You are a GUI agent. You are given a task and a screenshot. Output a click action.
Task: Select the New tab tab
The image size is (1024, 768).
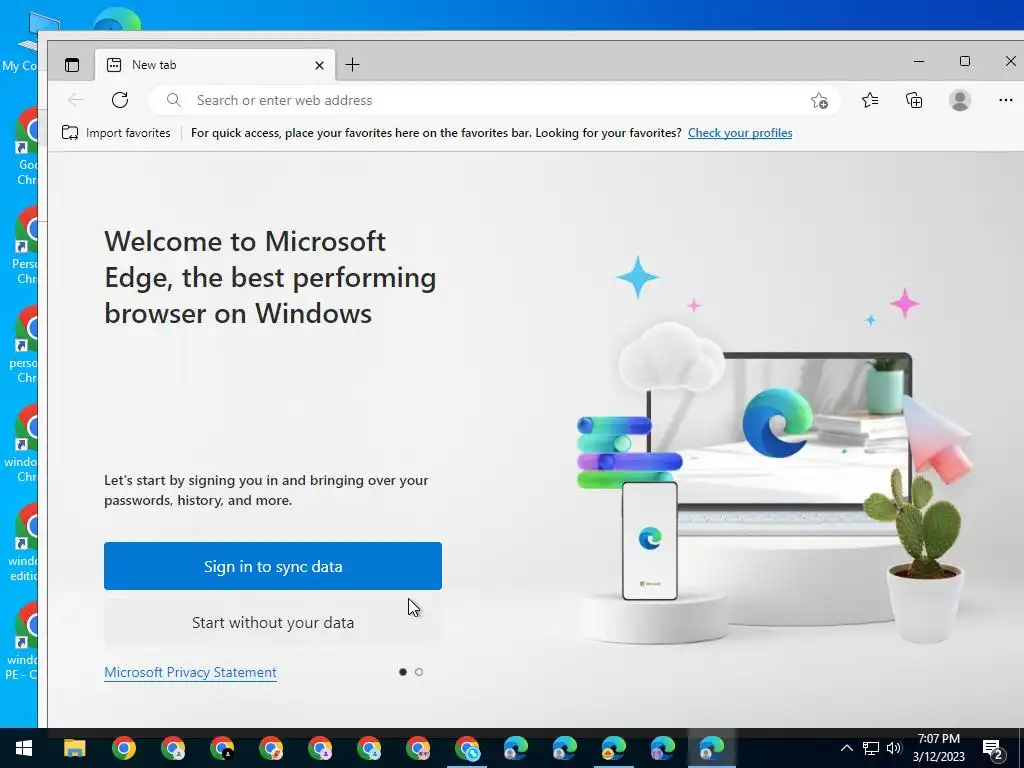tap(215, 65)
